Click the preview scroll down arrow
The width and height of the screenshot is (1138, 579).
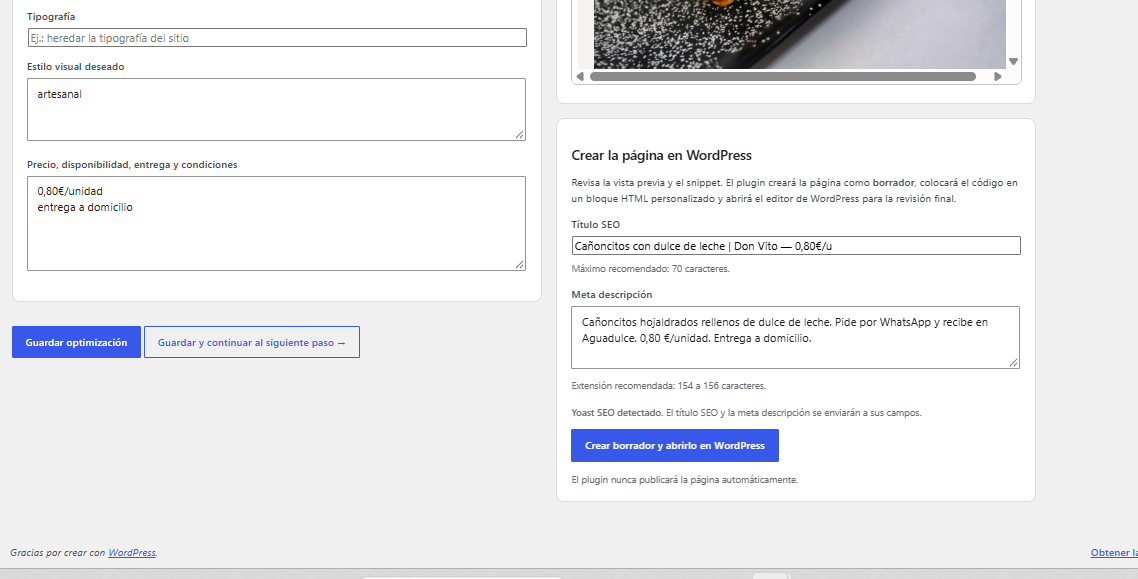(x=1014, y=62)
